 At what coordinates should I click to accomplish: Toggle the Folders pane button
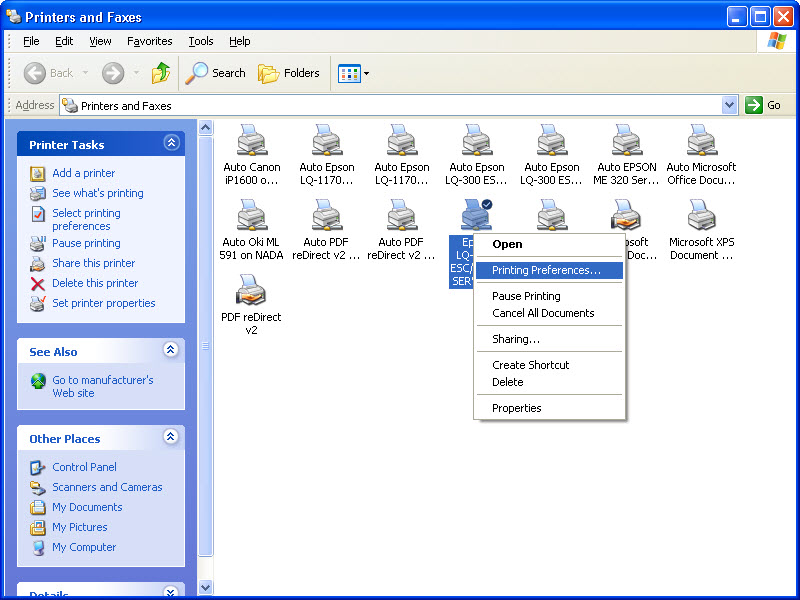point(289,73)
